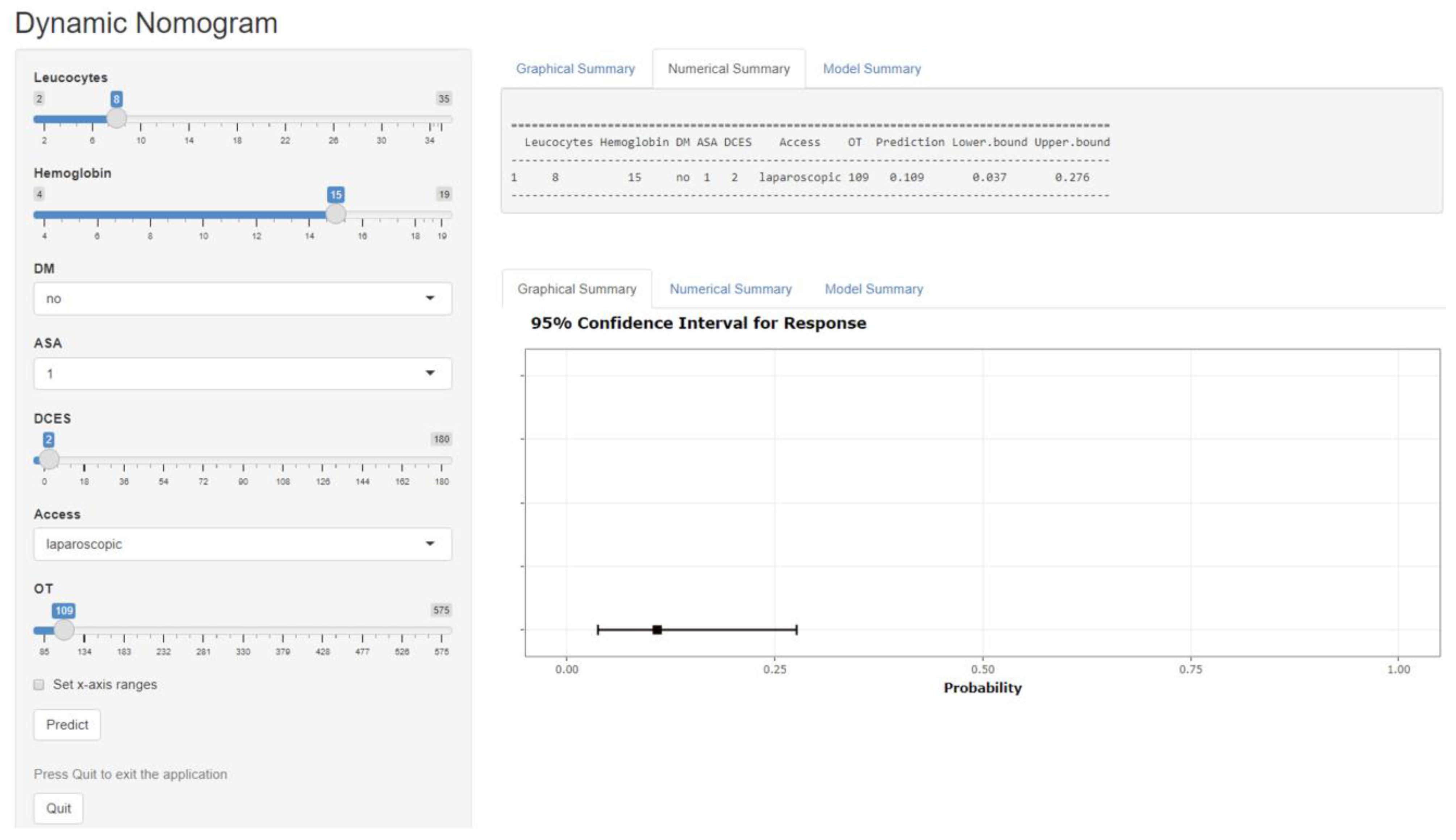Expand the Access dropdown showing laparoscopic
The width and height of the screenshot is (1456, 840).
coord(242,544)
